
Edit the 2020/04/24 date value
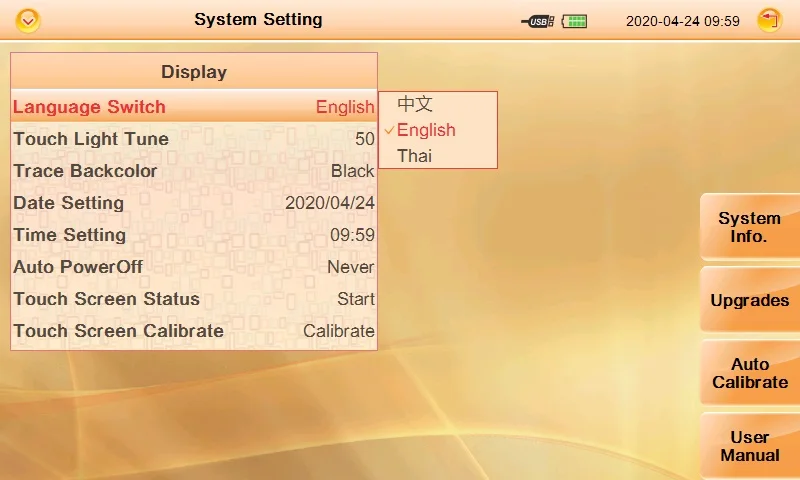330,203
